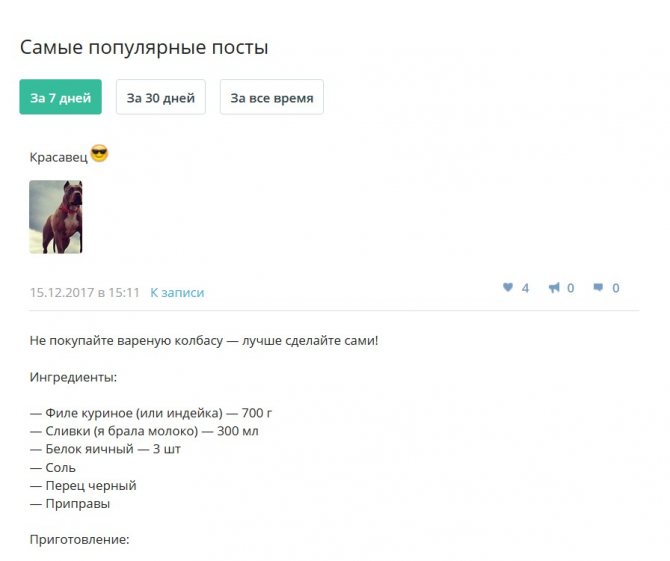Click the "Красавец" post caption text
670x561 pixels.
click(59, 157)
